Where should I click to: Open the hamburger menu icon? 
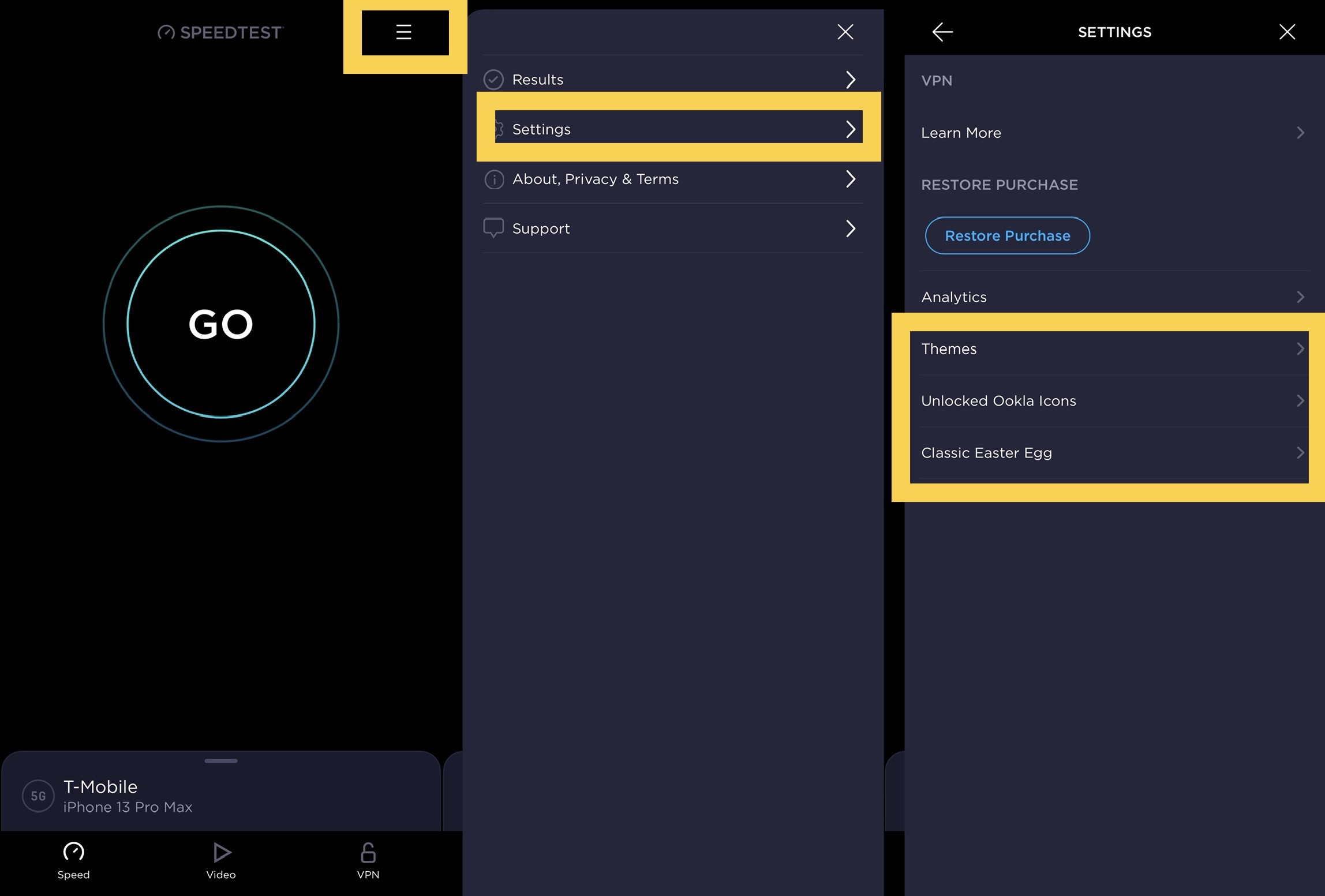point(404,32)
